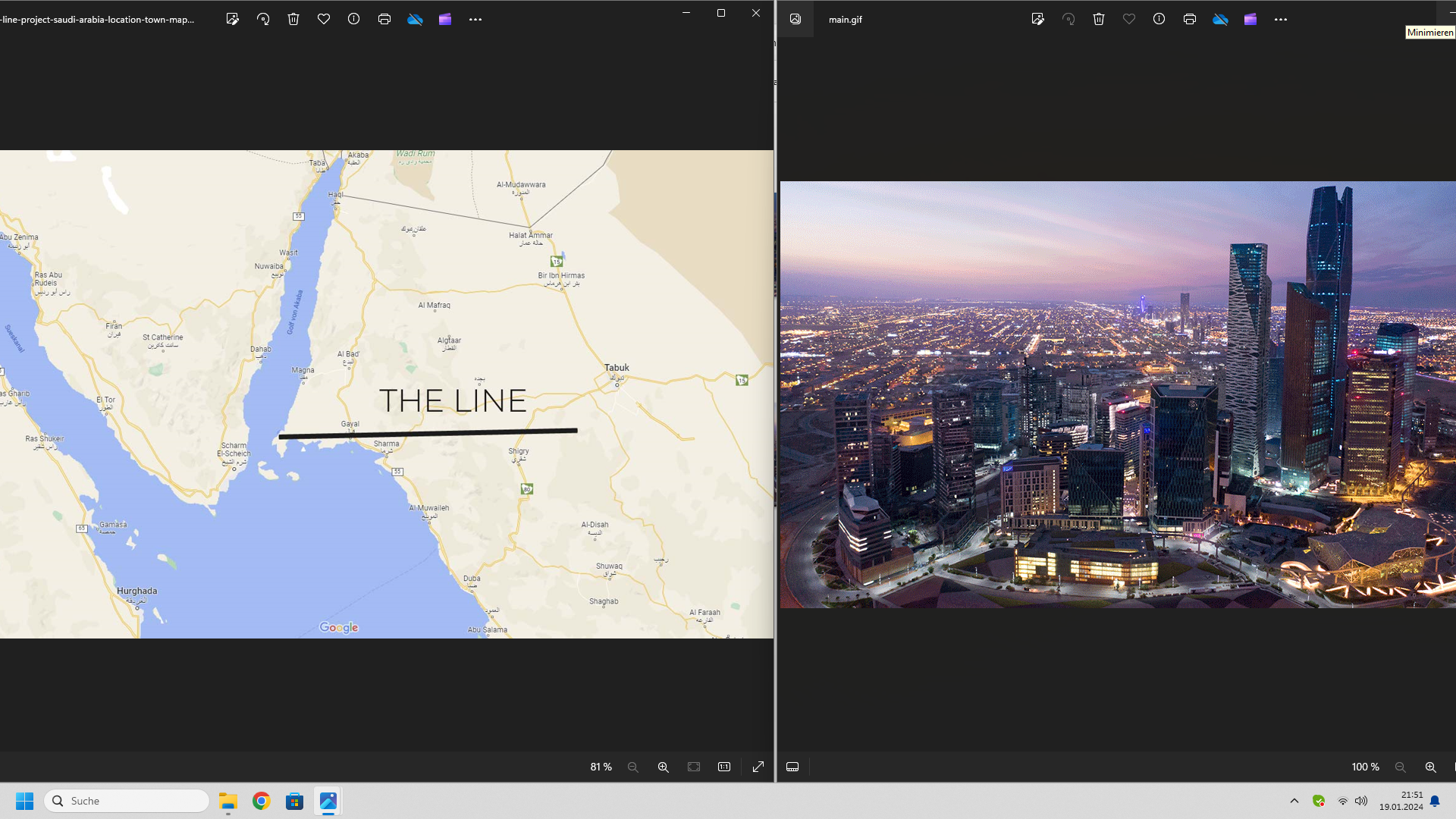This screenshot has height=819, width=1456.
Task: Open File Explorer from taskbar
Action: [x=228, y=801]
